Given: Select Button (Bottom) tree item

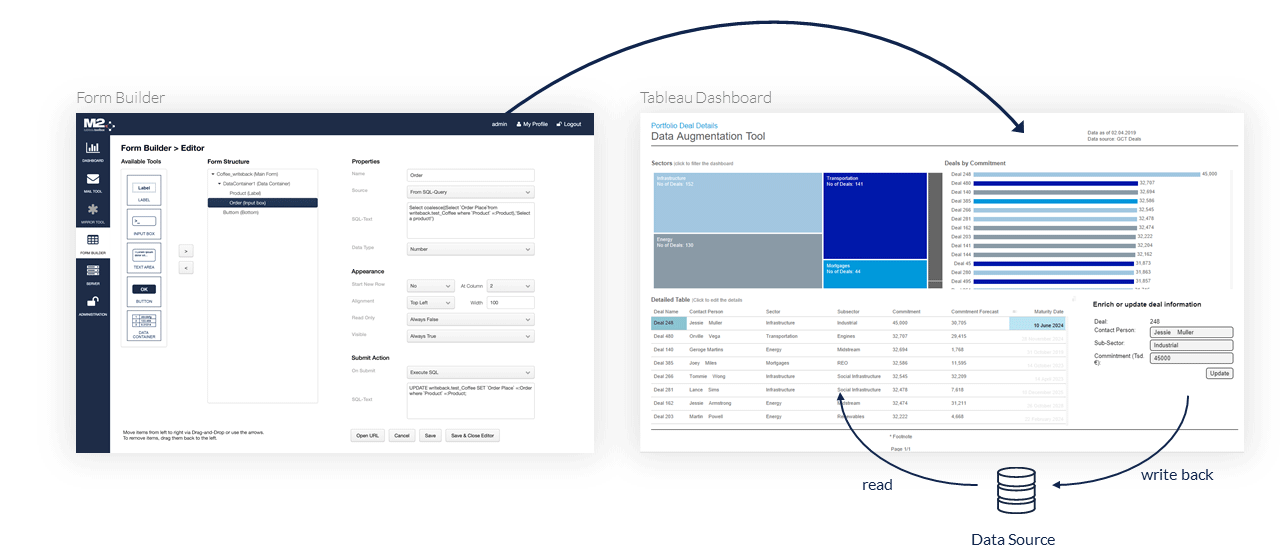Looking at the screenshot, I should pyautogui.click(x=241, y=212).
